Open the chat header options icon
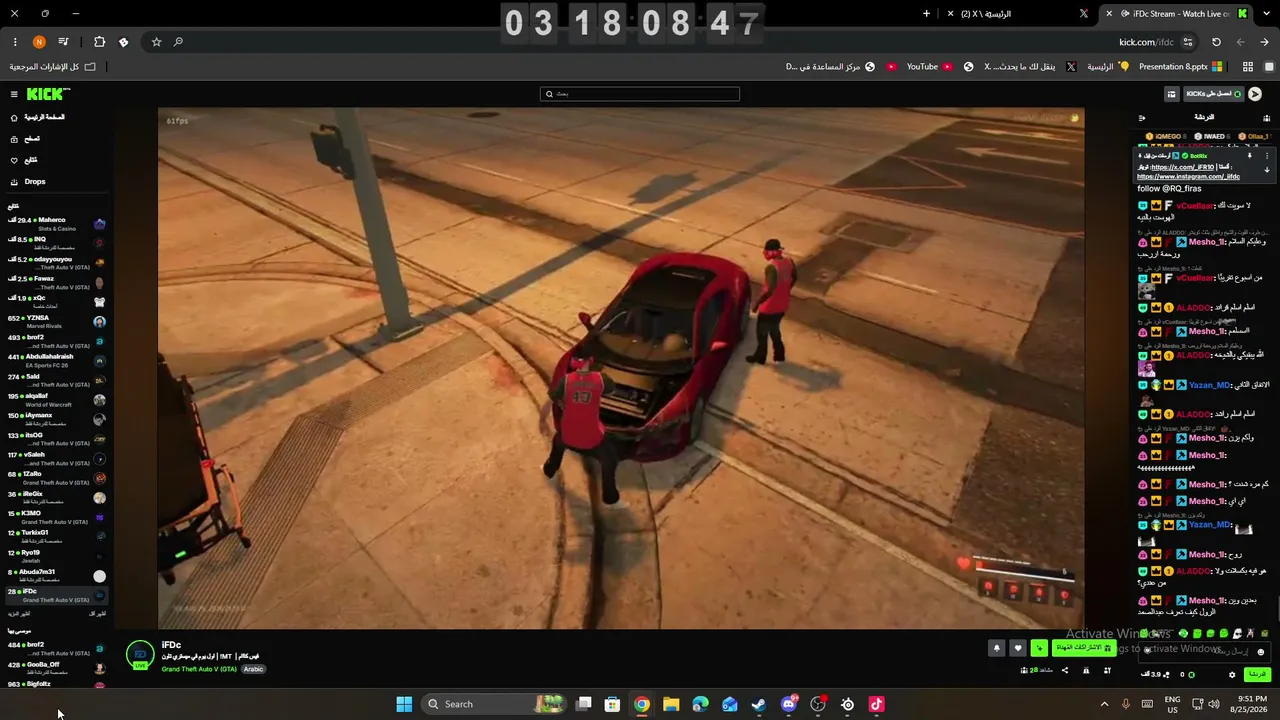1280x720 pixels. click(1266, 117)
